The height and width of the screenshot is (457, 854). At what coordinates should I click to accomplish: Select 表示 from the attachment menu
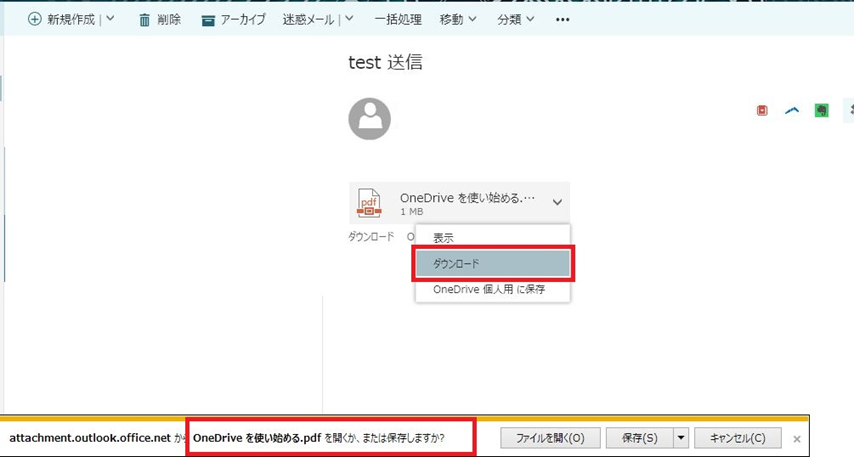click(493, 238)
